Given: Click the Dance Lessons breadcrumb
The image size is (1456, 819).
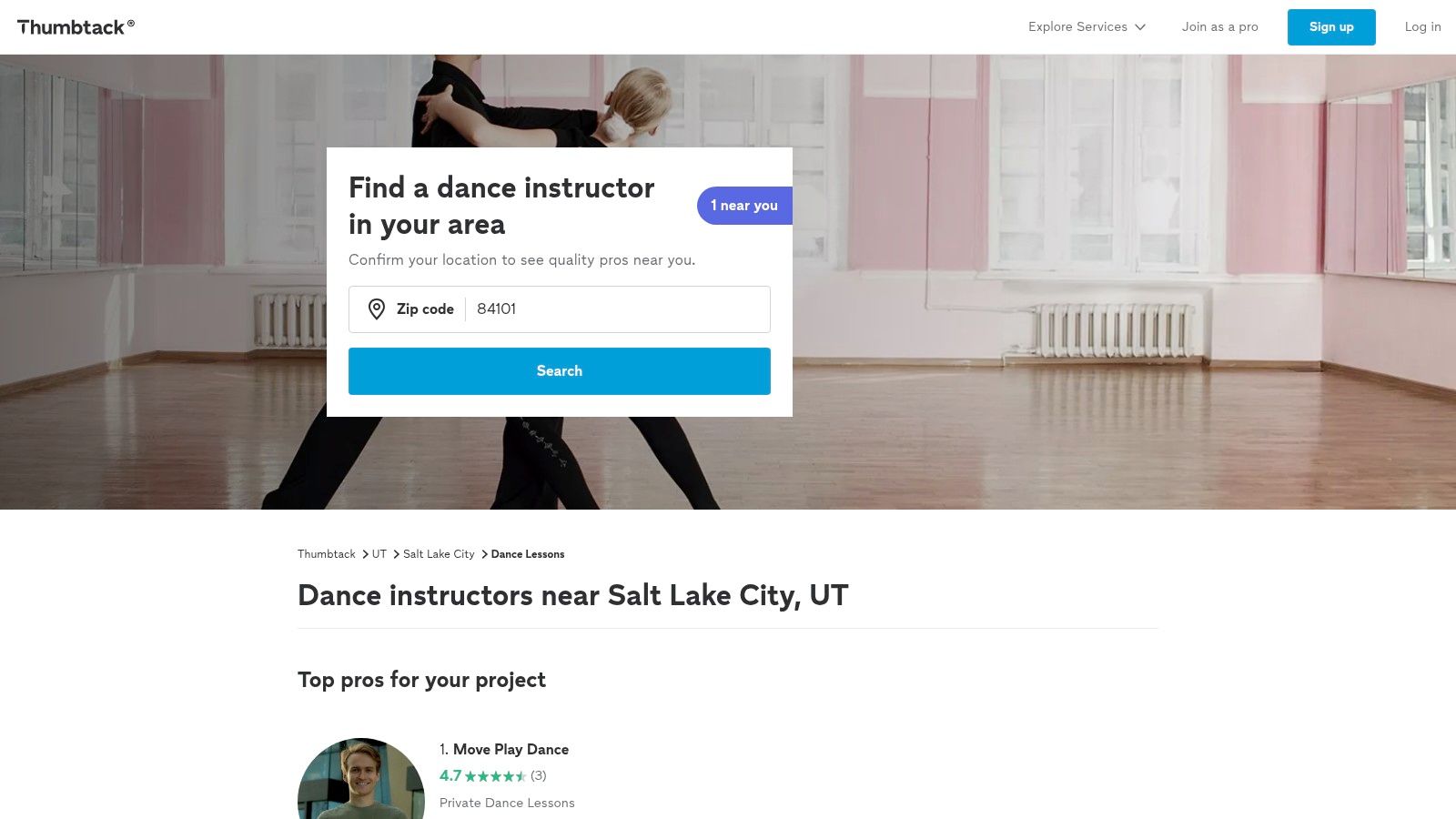Looking at the screenshot, I should pyautogui.click(x=528, y=554).
